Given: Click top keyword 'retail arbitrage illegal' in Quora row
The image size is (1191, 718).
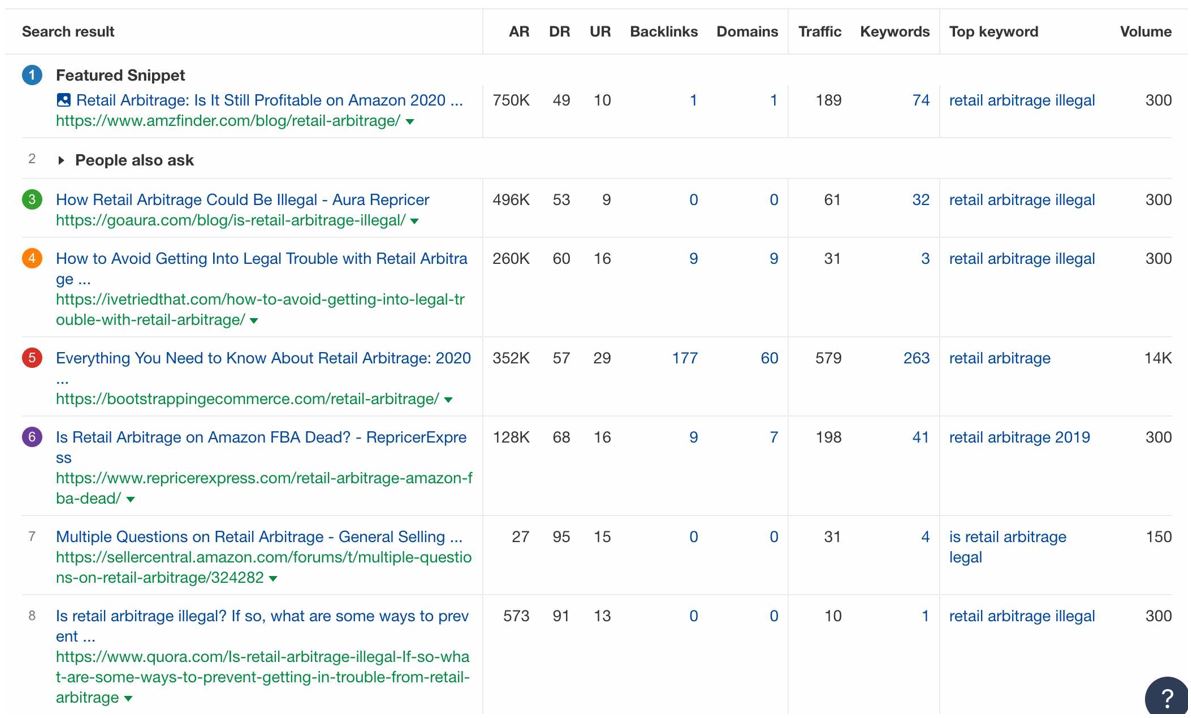Looking at the screenshot, I should coord(1022,616).
